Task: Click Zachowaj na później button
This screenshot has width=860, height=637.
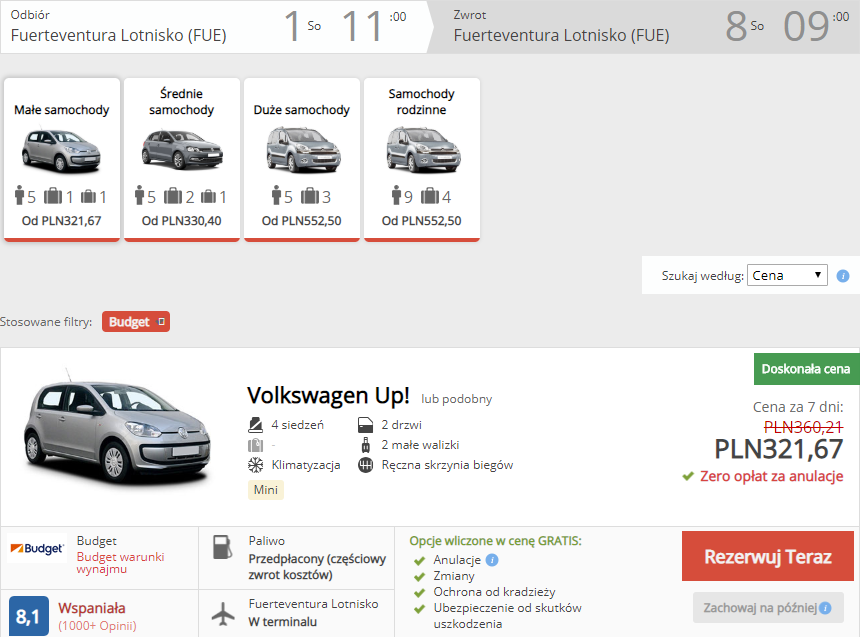Action: [768, 607]
